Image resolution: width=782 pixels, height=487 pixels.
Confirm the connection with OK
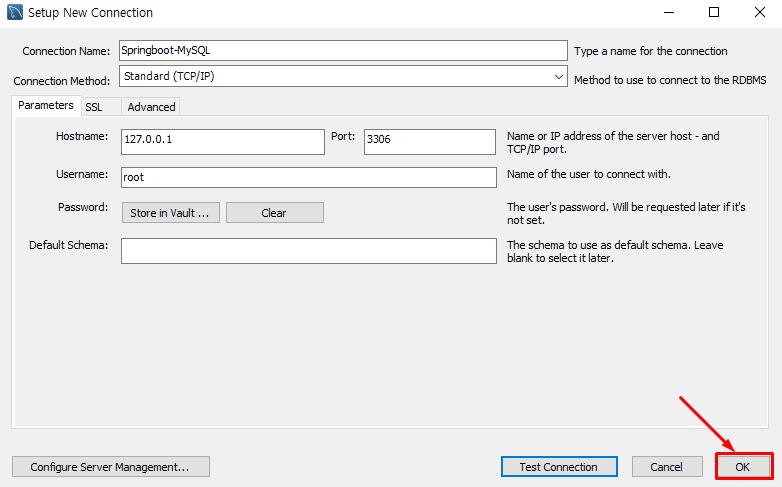(x=744, y=467)
